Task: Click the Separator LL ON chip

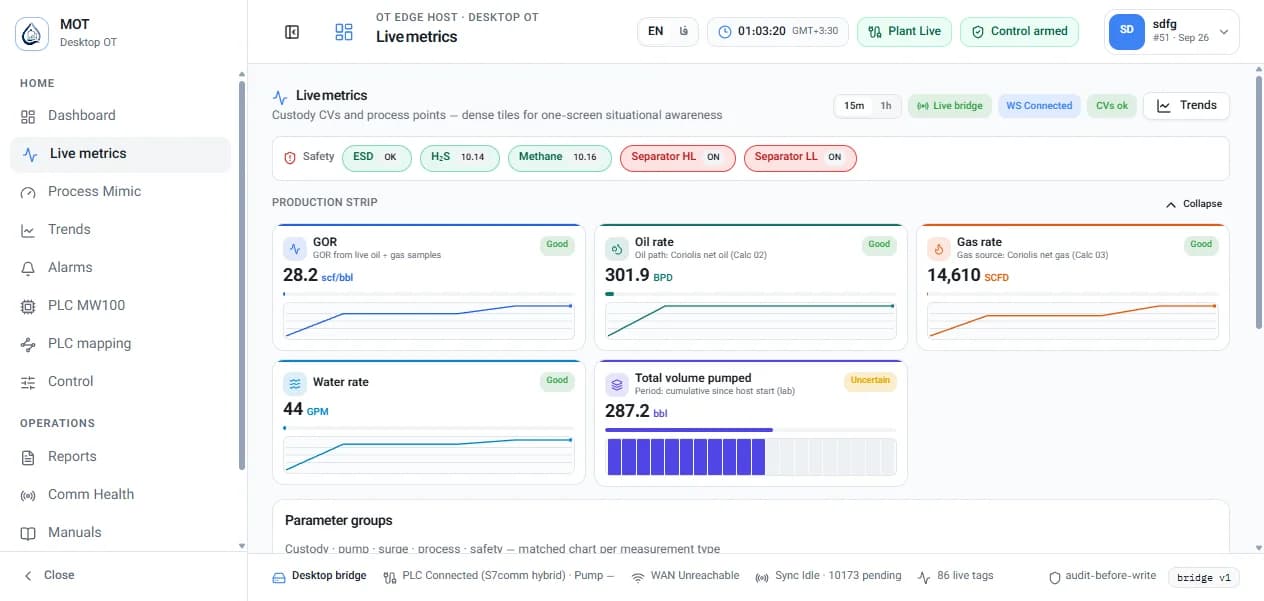Action: click(800, 158)
